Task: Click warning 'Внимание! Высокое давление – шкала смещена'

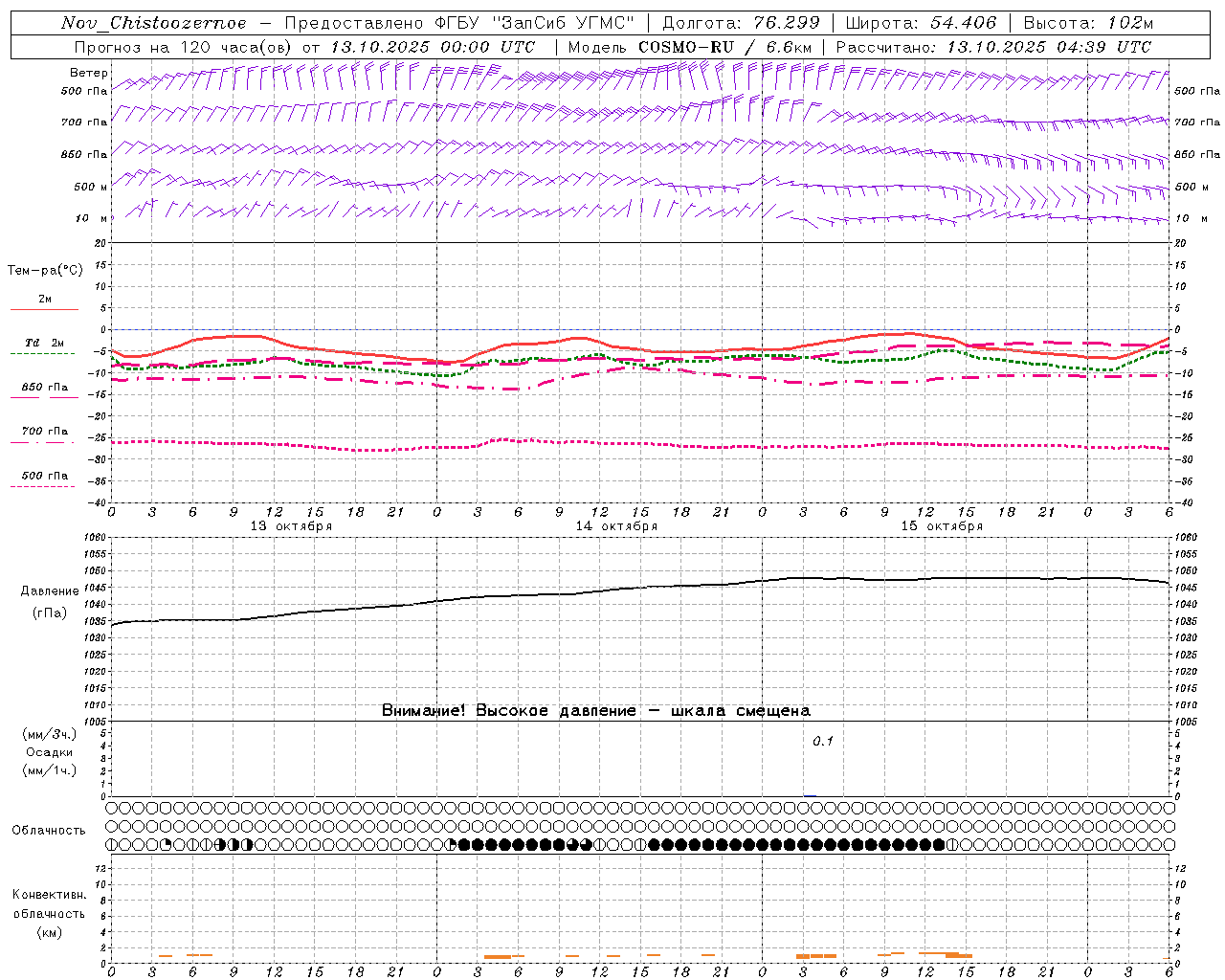Action: click(596, 710)
